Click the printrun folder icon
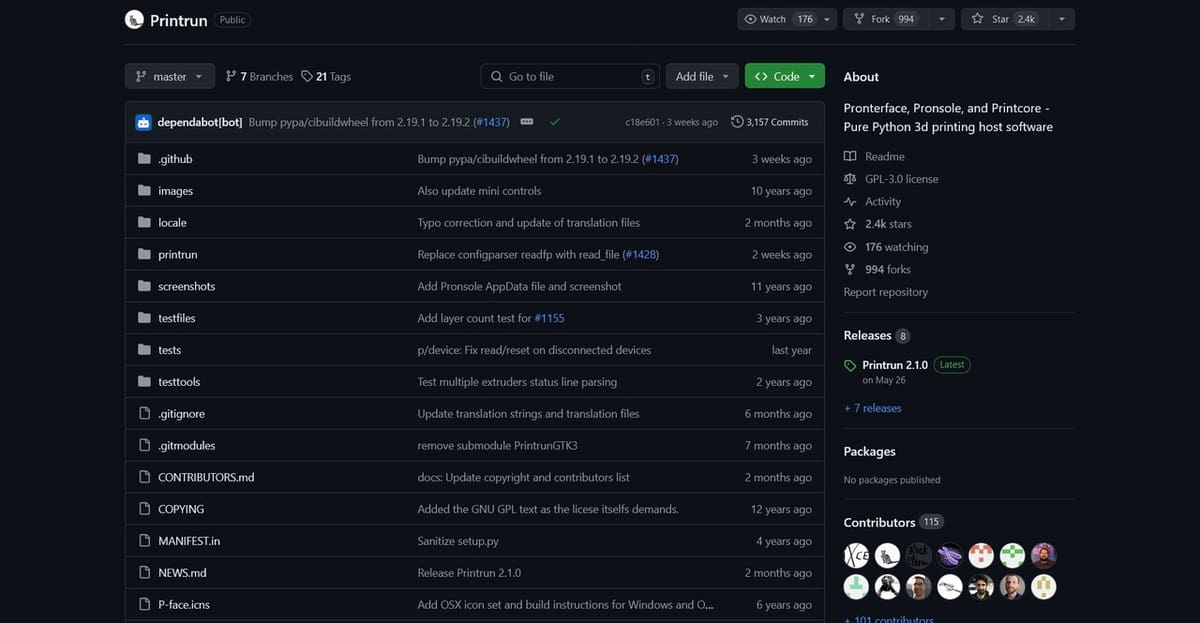 coord(144,254)
